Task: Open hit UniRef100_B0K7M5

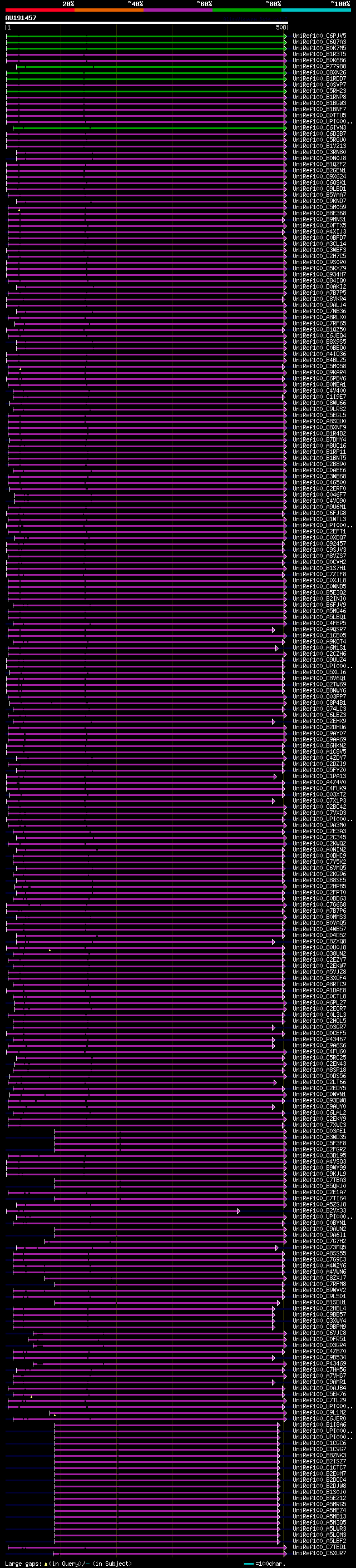Action: pos(319,48)
